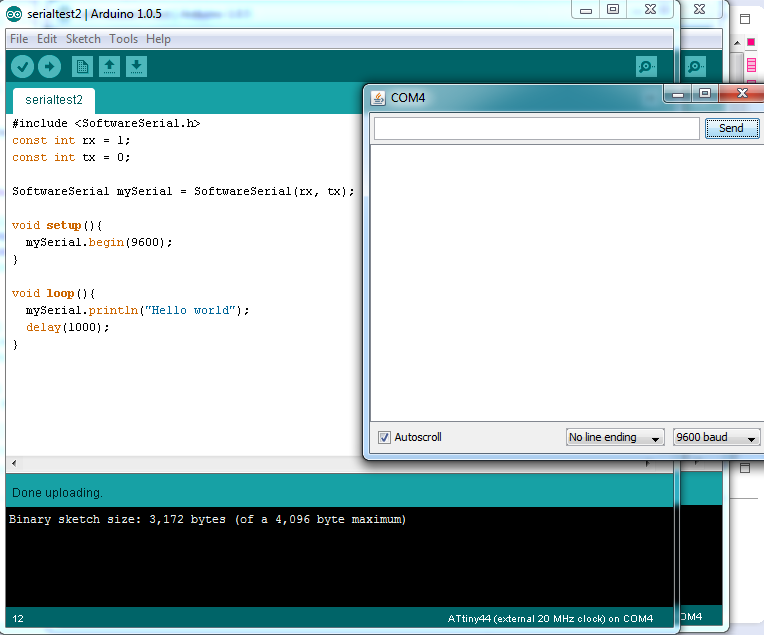The height and width of the screenshot is (635, 764).
Task: Open the 9600 baud rate dropdown
Action: click(716, 437)
